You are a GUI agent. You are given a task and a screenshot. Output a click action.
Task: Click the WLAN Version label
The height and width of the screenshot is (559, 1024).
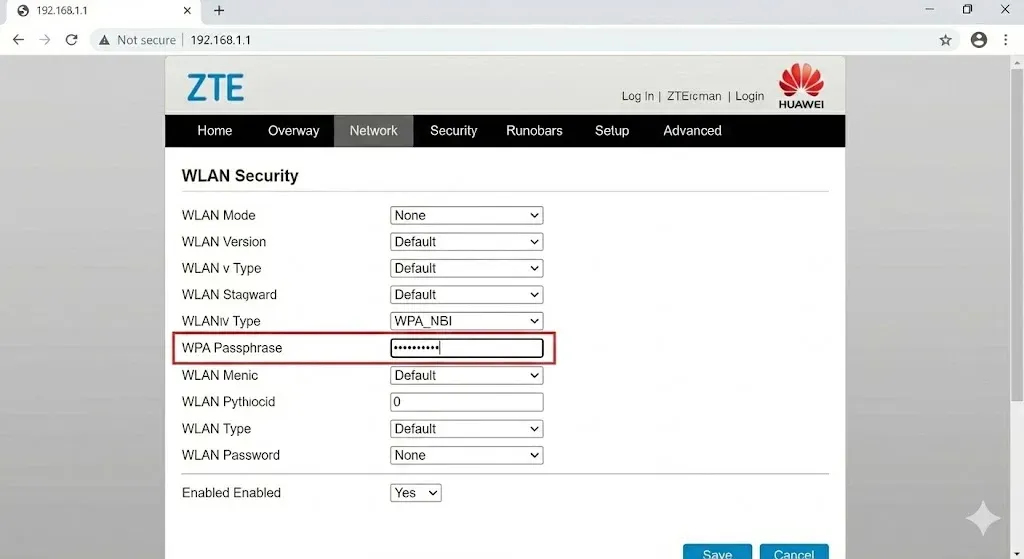223,242
